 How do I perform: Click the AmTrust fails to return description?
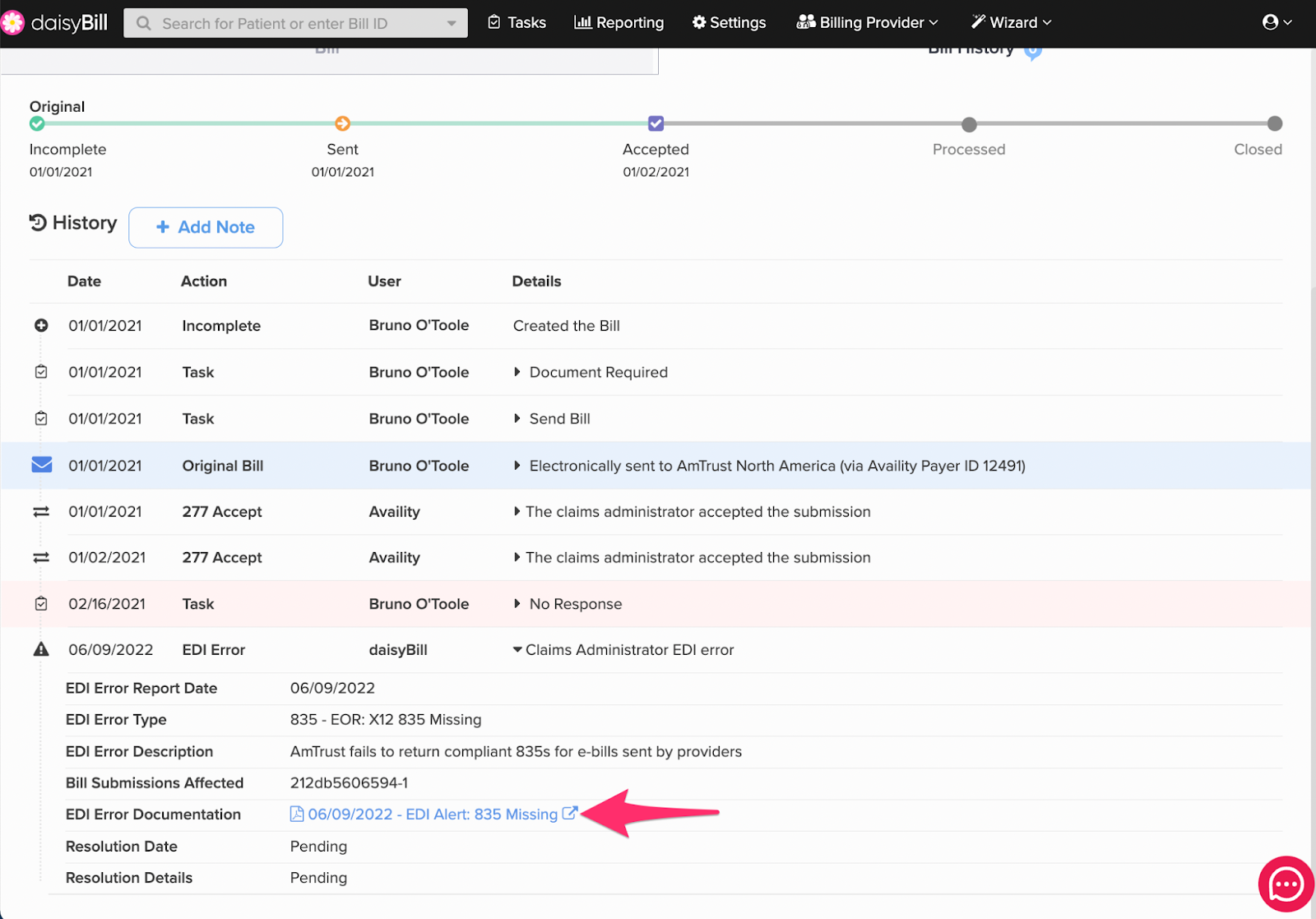click(516, 751)
